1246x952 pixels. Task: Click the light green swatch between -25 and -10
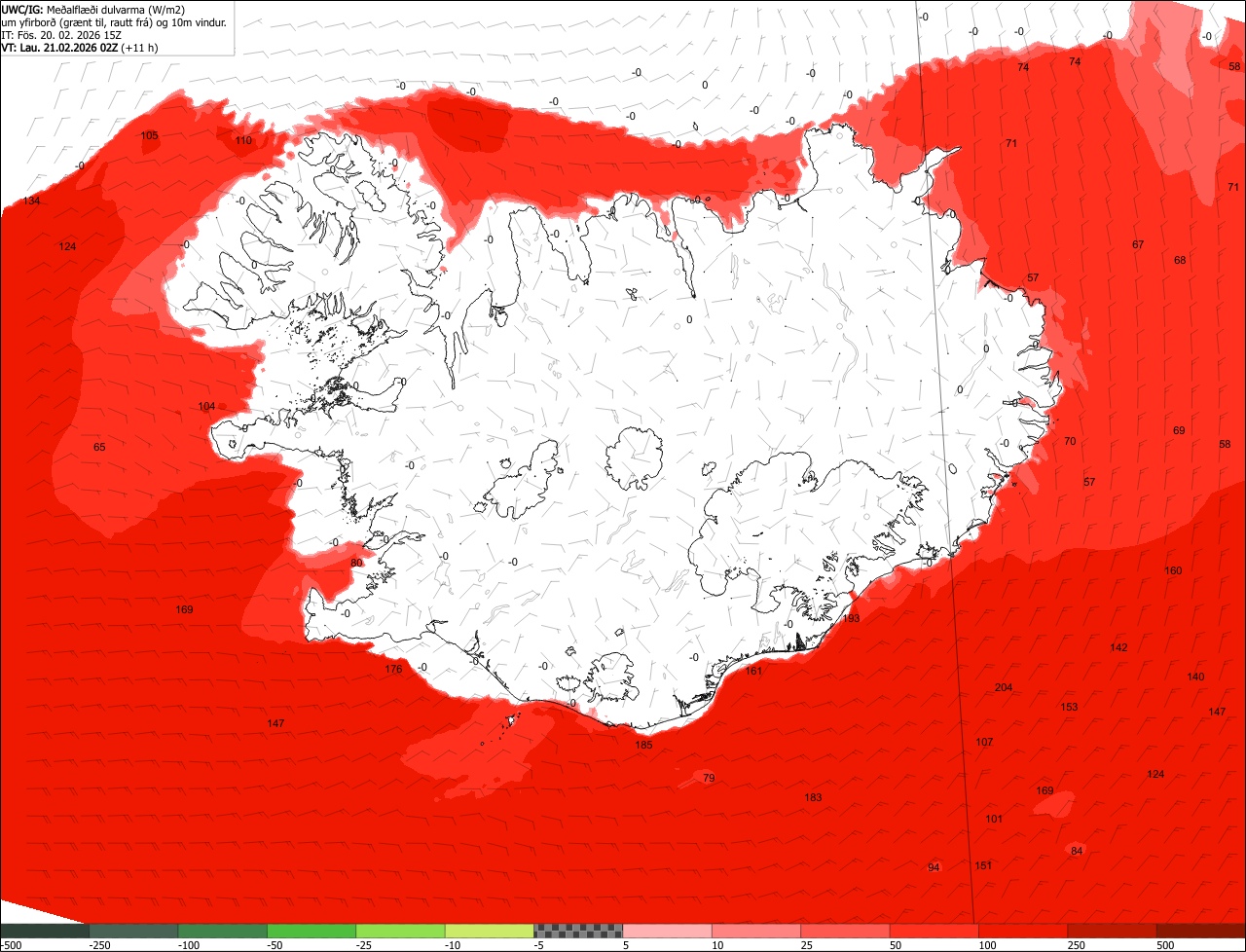400,931
